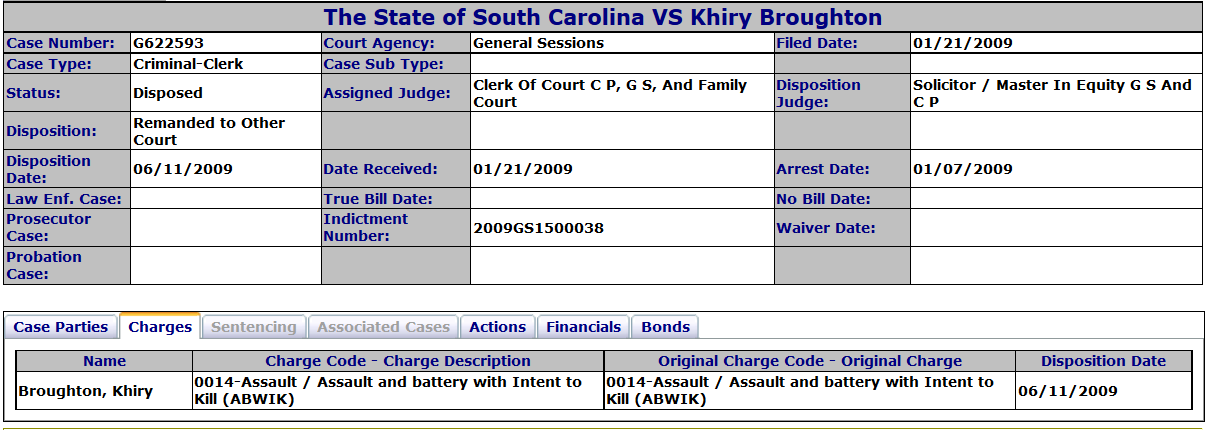
Task: Click indictment number 2009GS1500038
Action: click(538, 228)
